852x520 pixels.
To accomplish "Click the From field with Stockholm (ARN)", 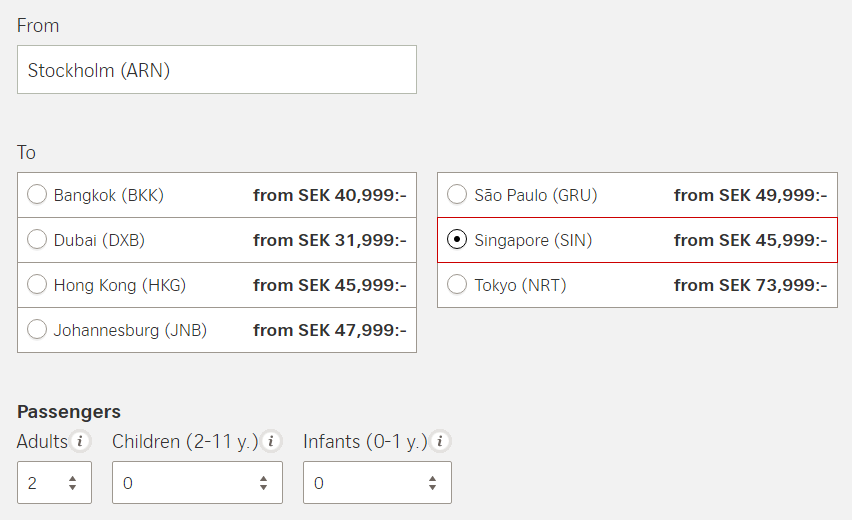I will click(216, 70).
